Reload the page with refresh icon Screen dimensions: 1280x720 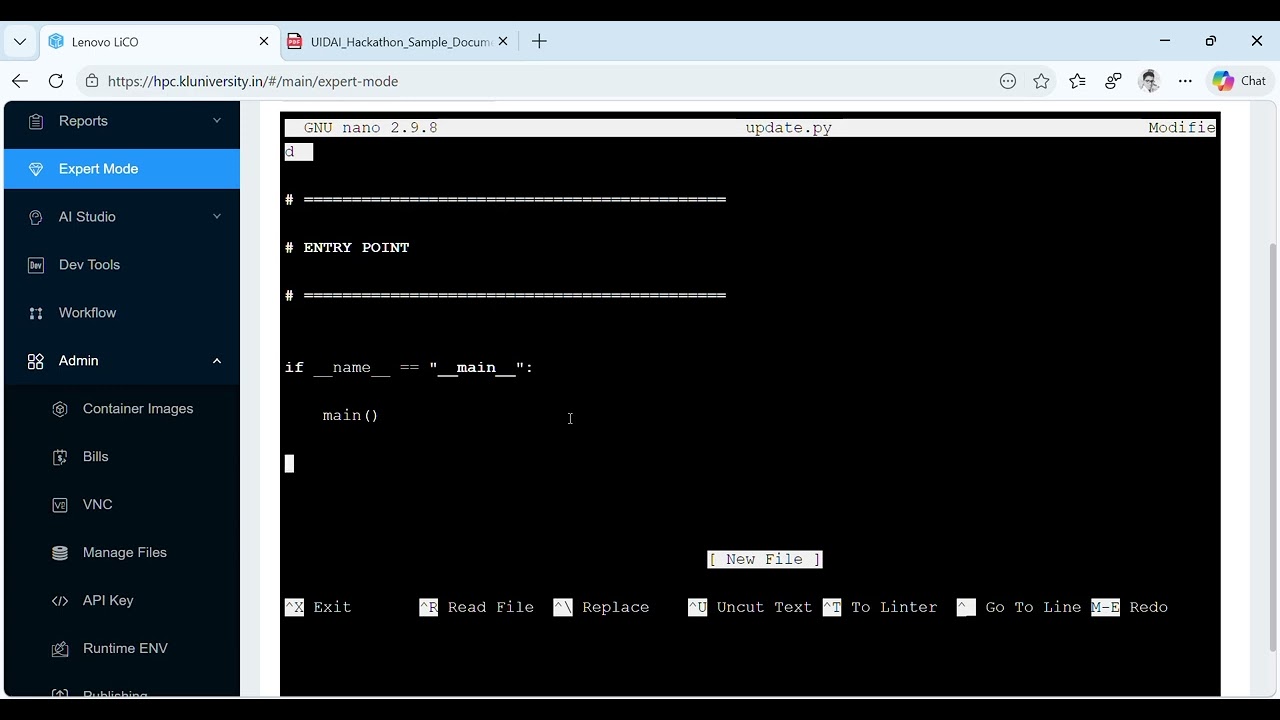click(56, 81)
